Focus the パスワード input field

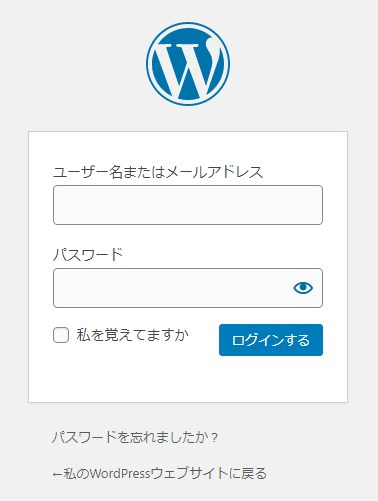click(x=188, y=288)
